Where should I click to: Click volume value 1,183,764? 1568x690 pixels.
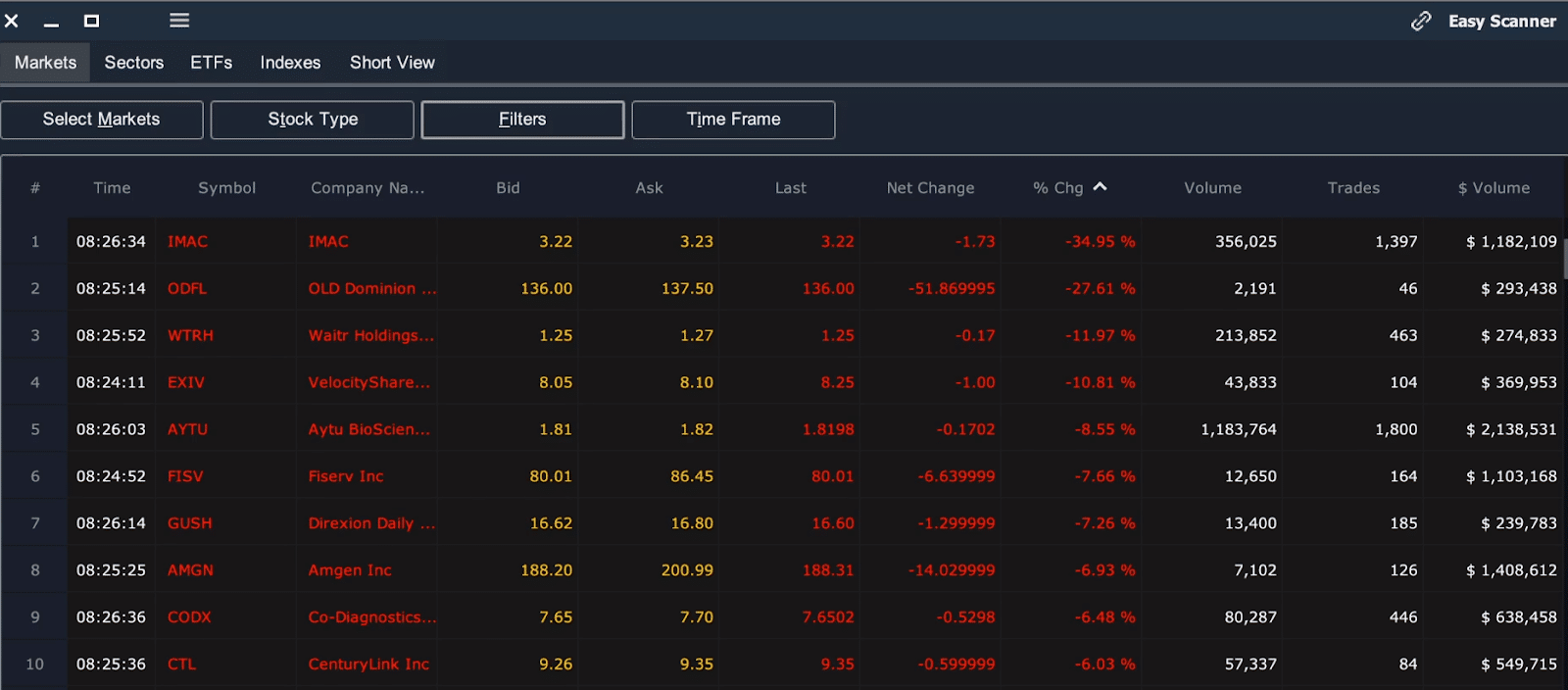1239,430
